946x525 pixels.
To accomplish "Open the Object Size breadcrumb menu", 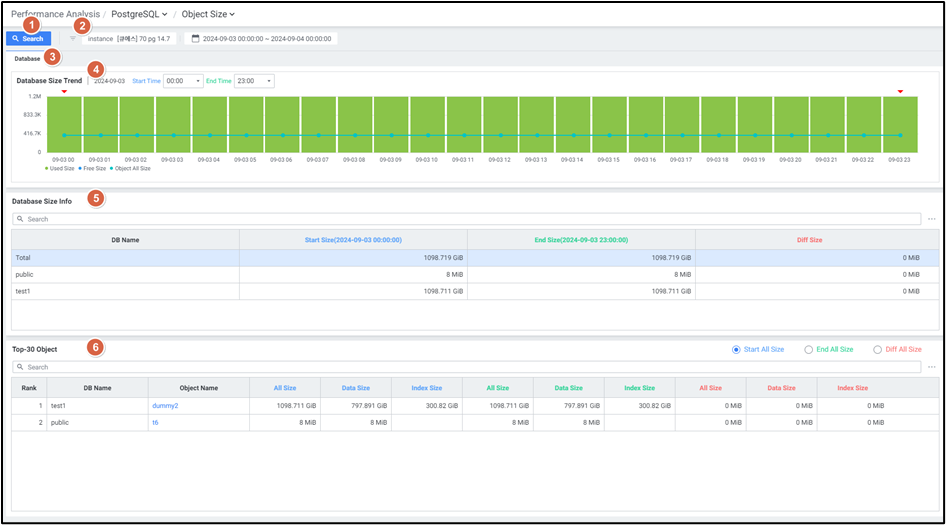I will [207, 14].
